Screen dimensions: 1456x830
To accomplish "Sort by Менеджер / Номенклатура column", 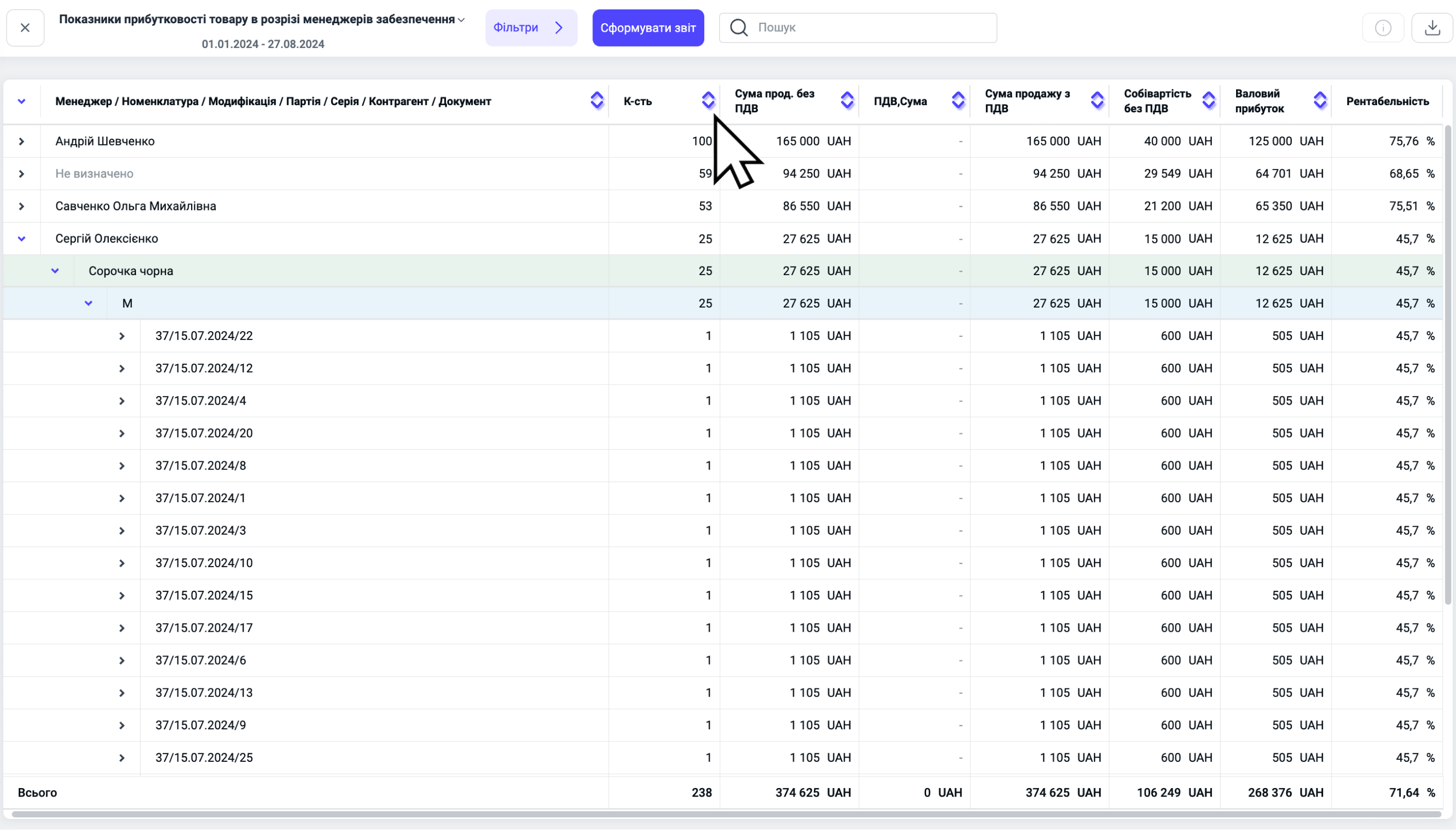I will 597,101.
